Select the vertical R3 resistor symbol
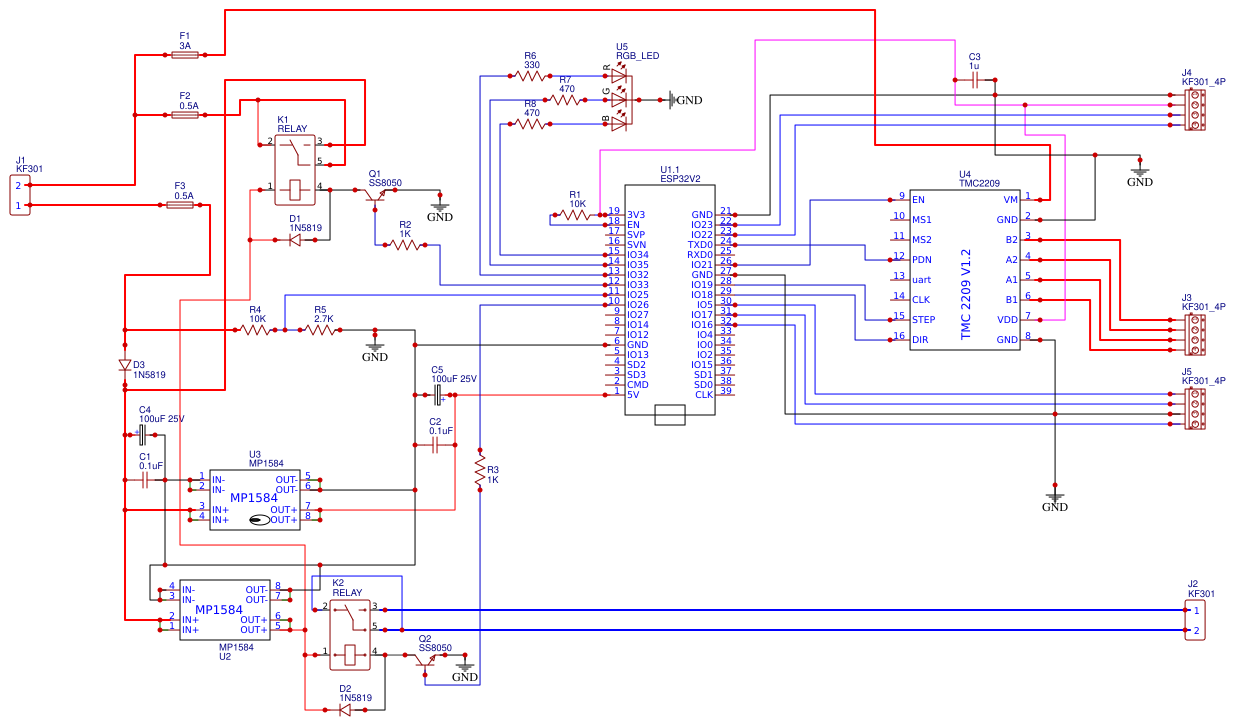1236x726 pixels. coord(480,468)
